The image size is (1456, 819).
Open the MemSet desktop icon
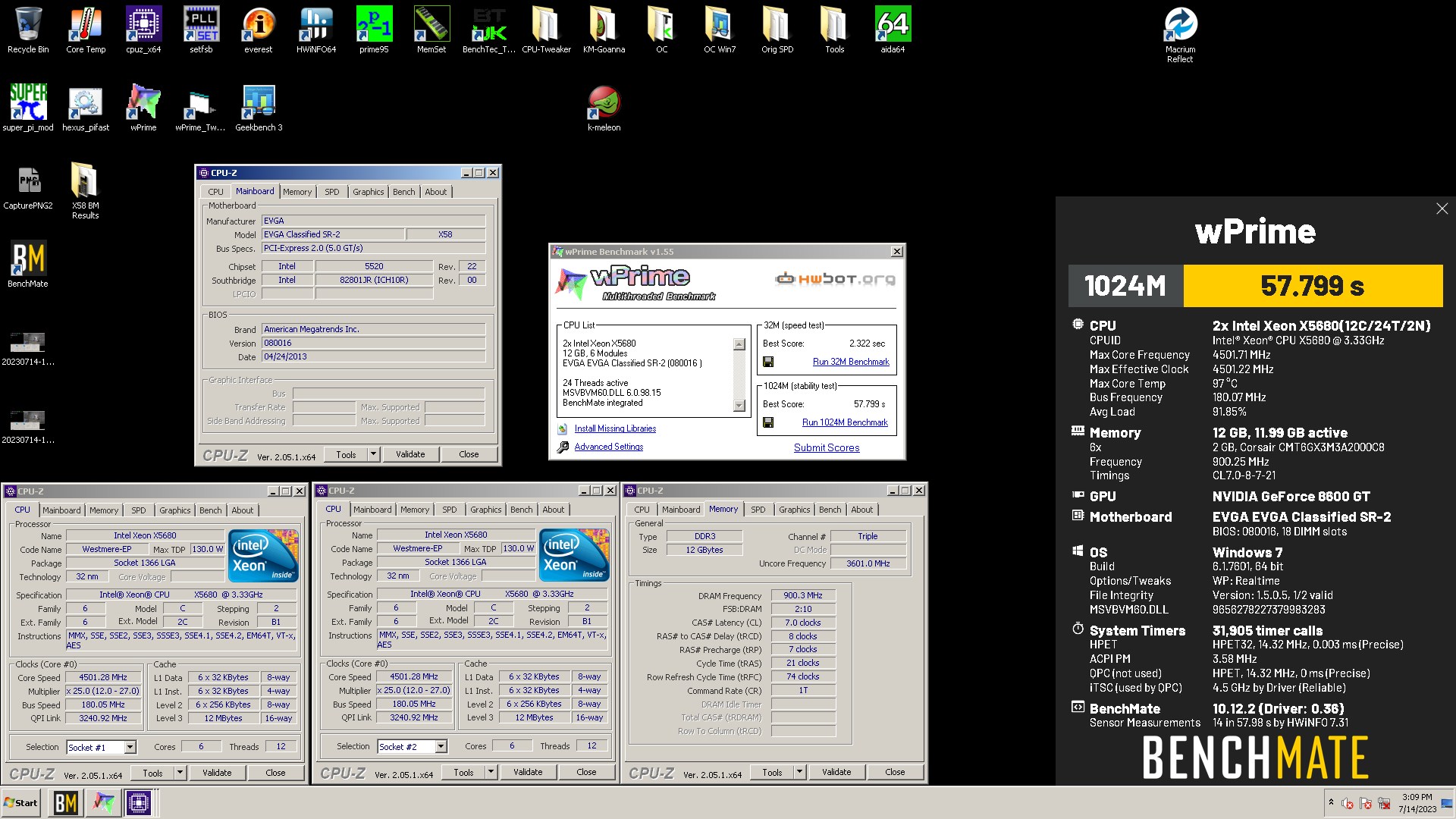(431, 30)
